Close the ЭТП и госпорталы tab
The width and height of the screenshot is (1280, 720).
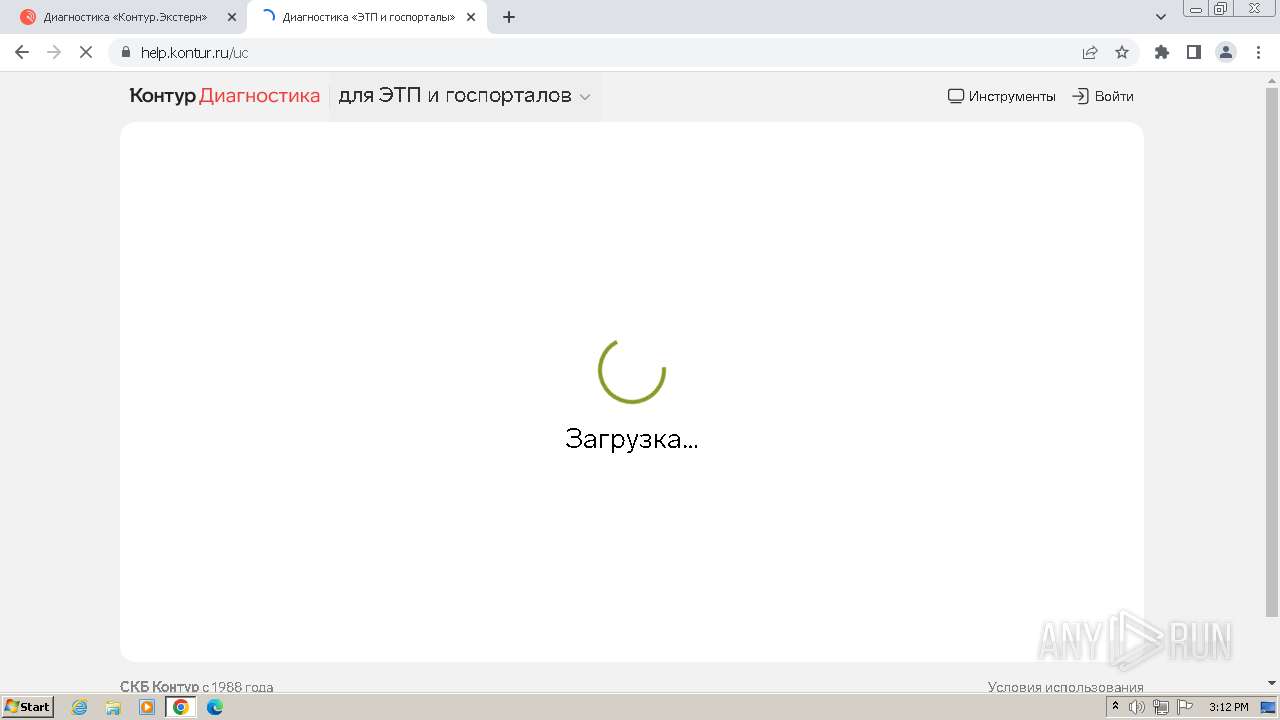pos(471,17)
